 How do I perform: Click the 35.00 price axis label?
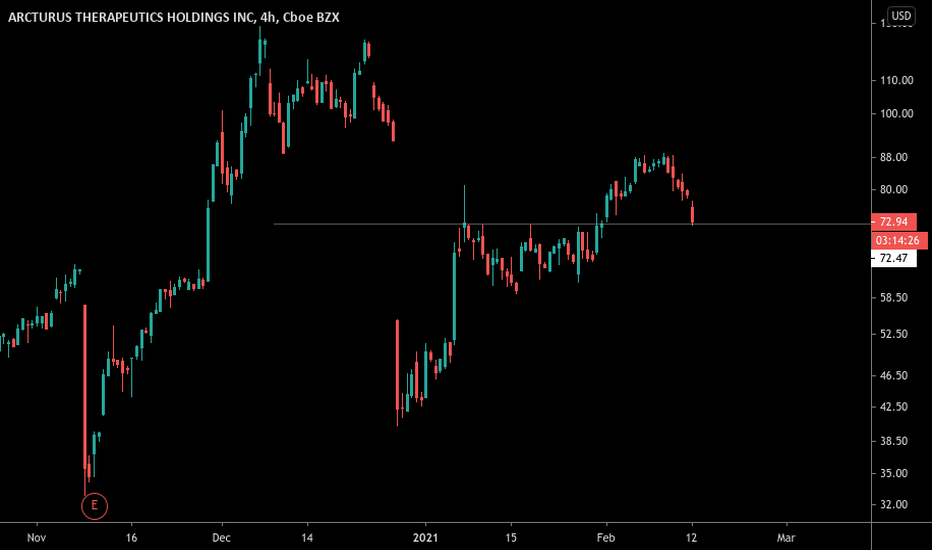pos(893,473)
